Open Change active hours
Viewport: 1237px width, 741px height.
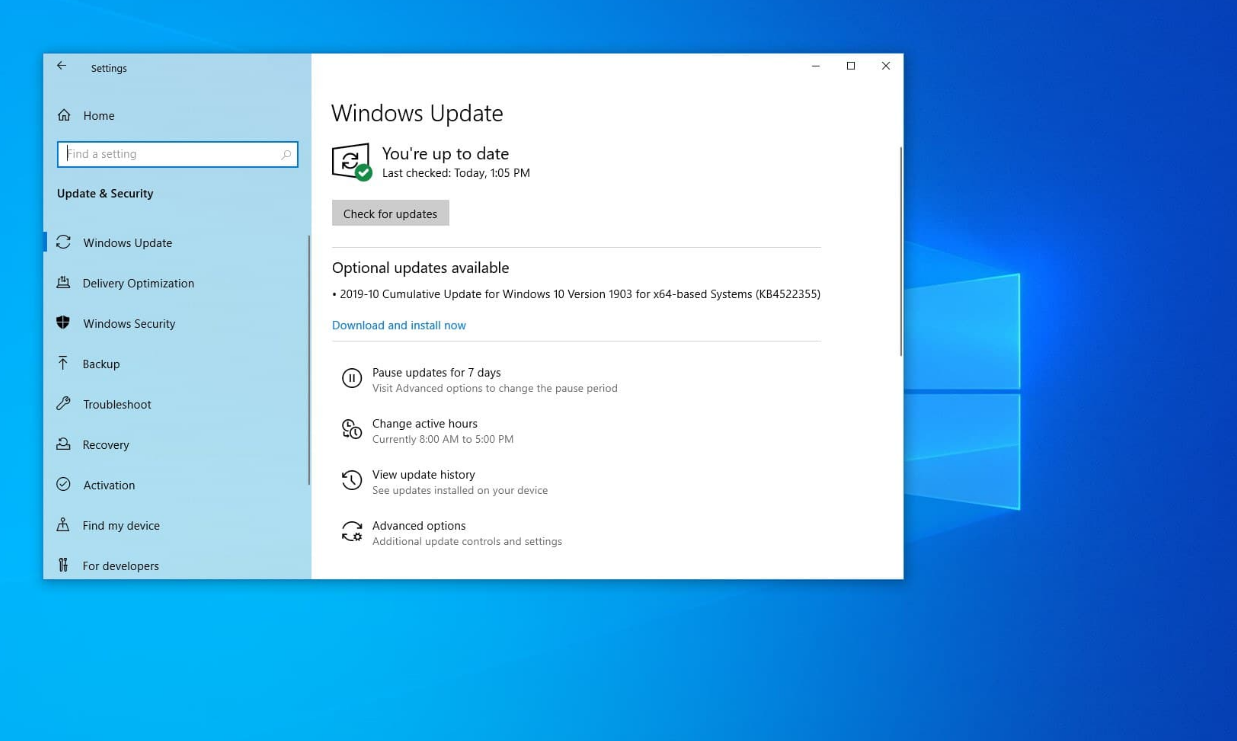tap(425, 423)
